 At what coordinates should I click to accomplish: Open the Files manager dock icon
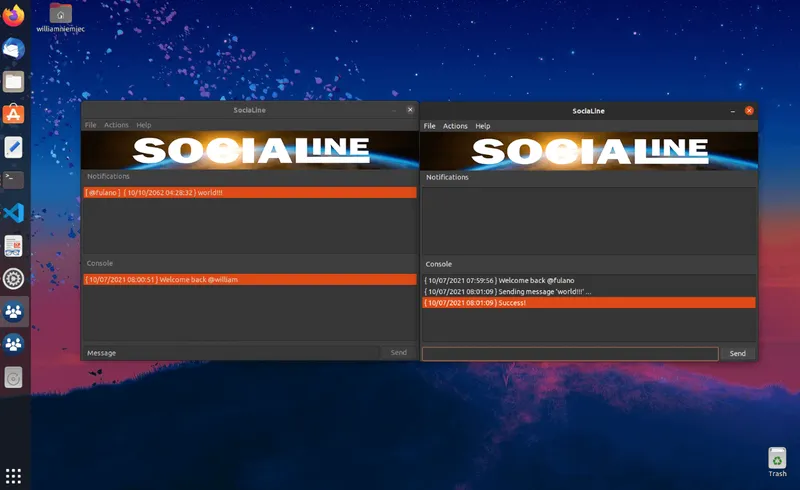pos(13,82)
